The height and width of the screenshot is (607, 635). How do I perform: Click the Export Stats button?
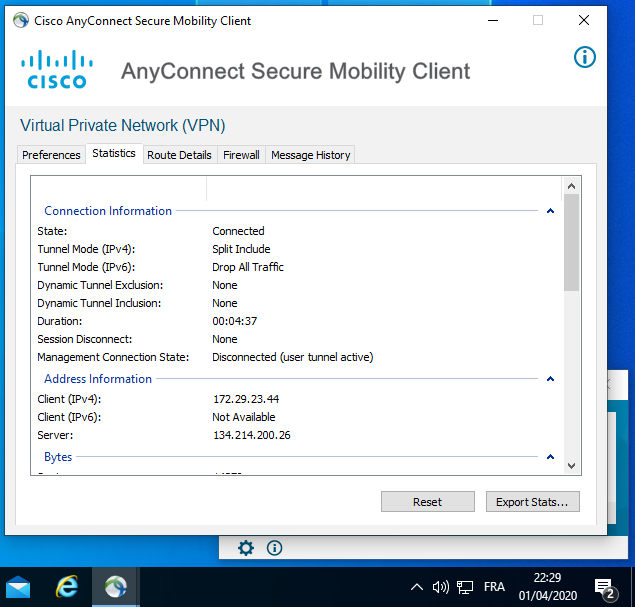click(531, 502)
